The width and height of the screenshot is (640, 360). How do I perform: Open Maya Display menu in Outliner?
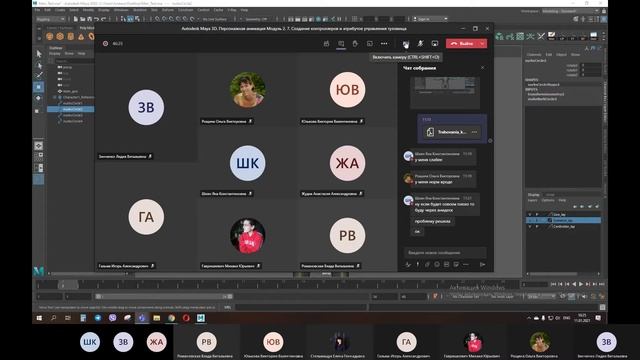(x=55, y=53)
